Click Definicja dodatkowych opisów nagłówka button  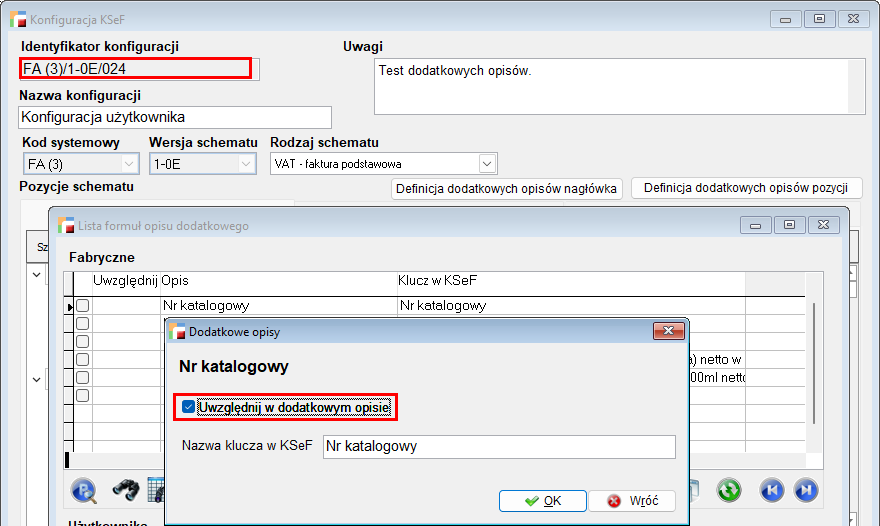pyautogui.click(x=507, y=188)
